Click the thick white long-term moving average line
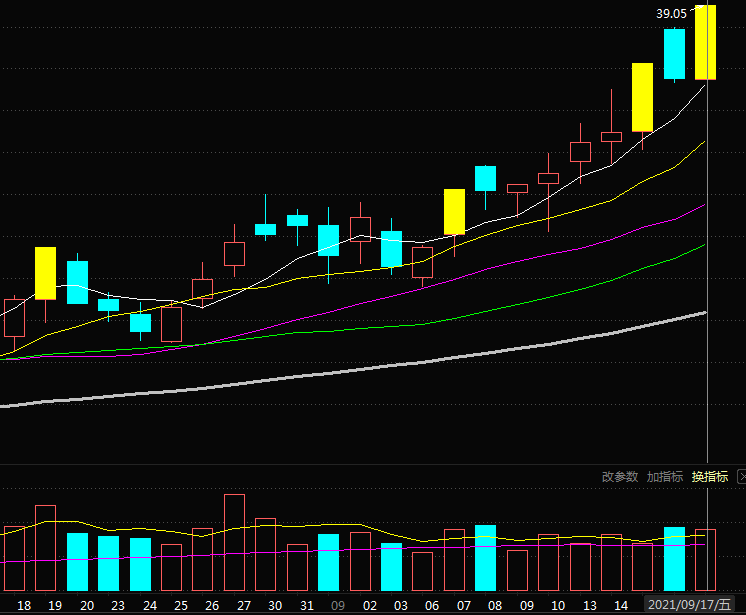The width and height of the screenshot is (746, 615). tap(362, 369)
